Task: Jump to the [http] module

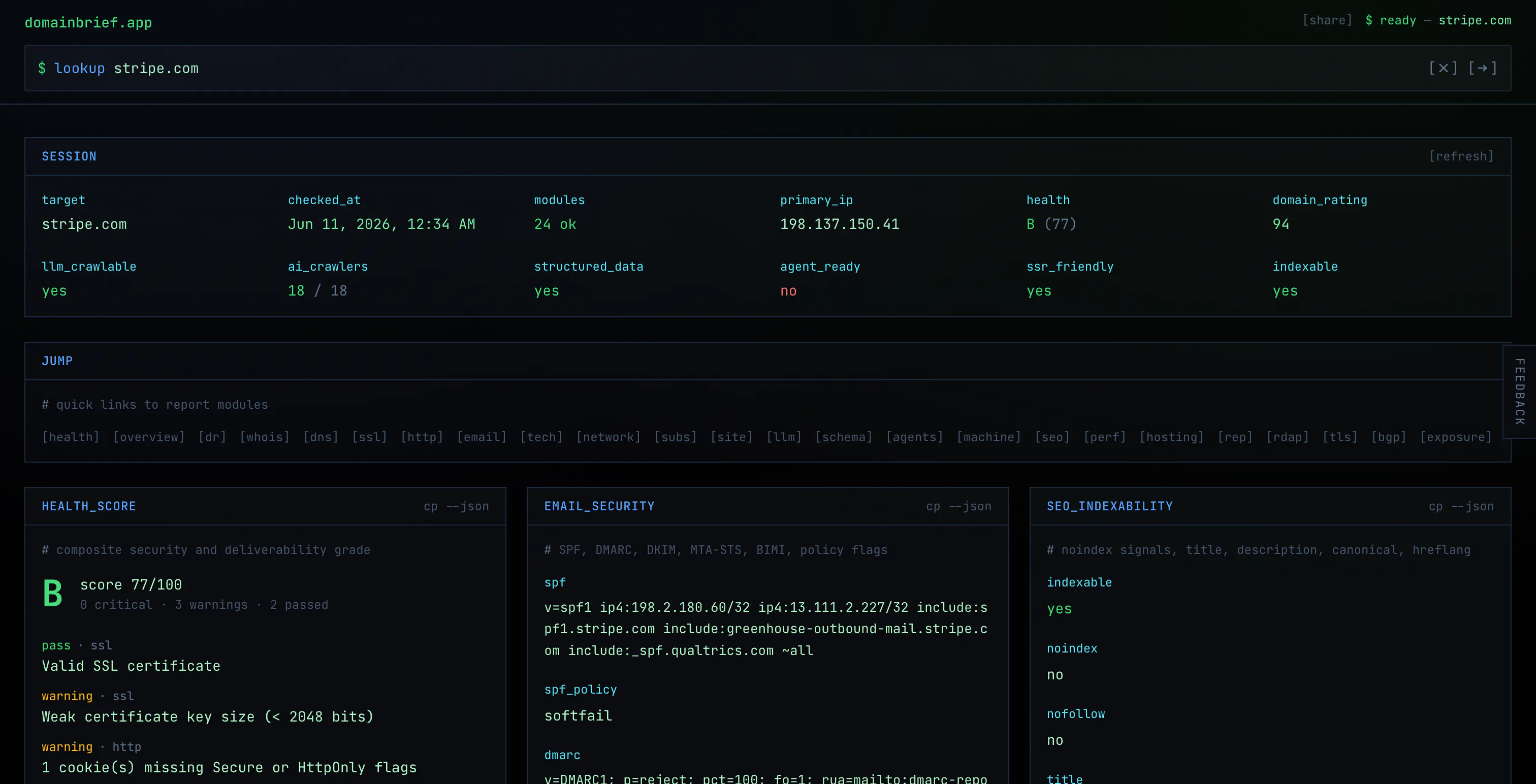Action: tap(422, 437)
